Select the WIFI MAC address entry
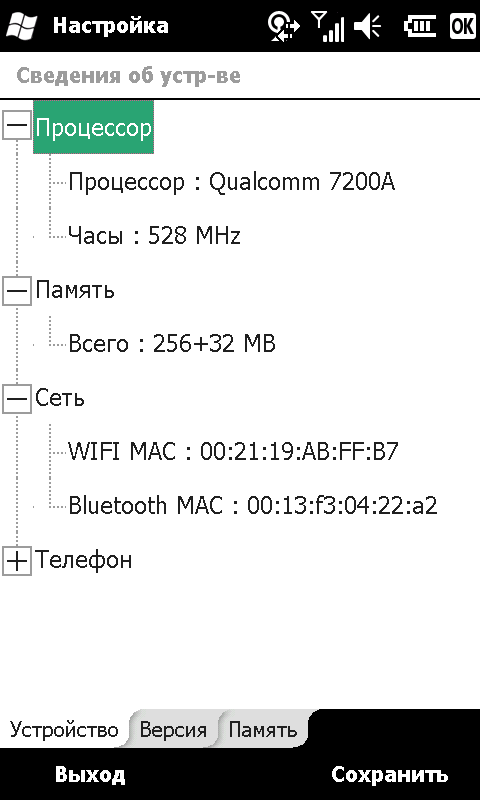The width and height of the screenshot is (480, 800). (x=233, y=452)
